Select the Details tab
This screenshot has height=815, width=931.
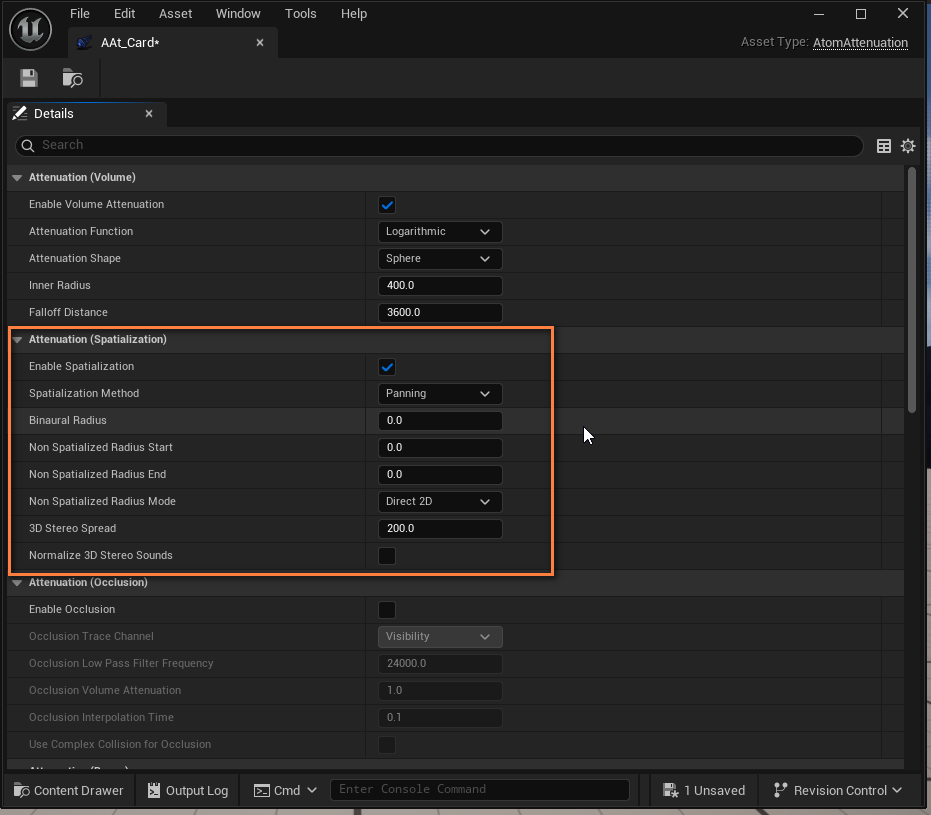87,114
